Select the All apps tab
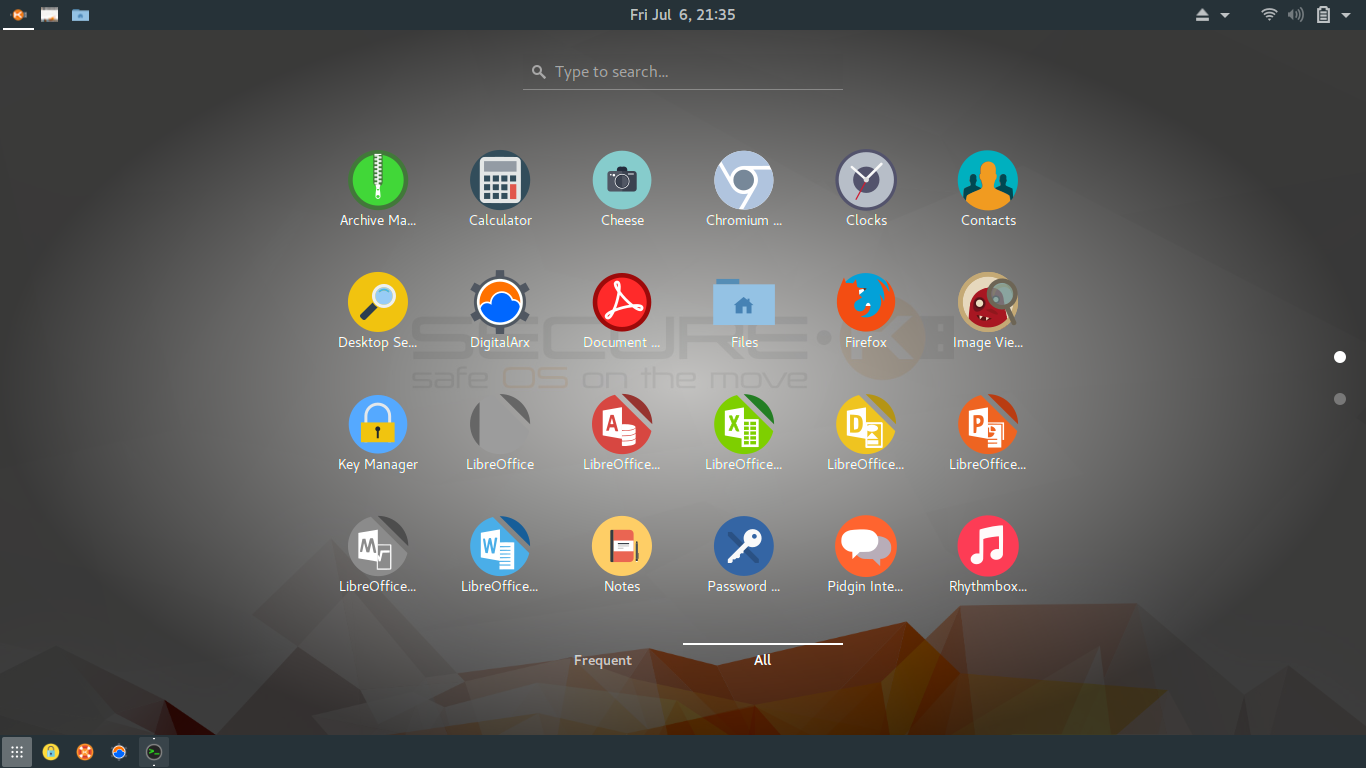The width and height of the screenshot is (1366, 768). click(x=763, y=660)
